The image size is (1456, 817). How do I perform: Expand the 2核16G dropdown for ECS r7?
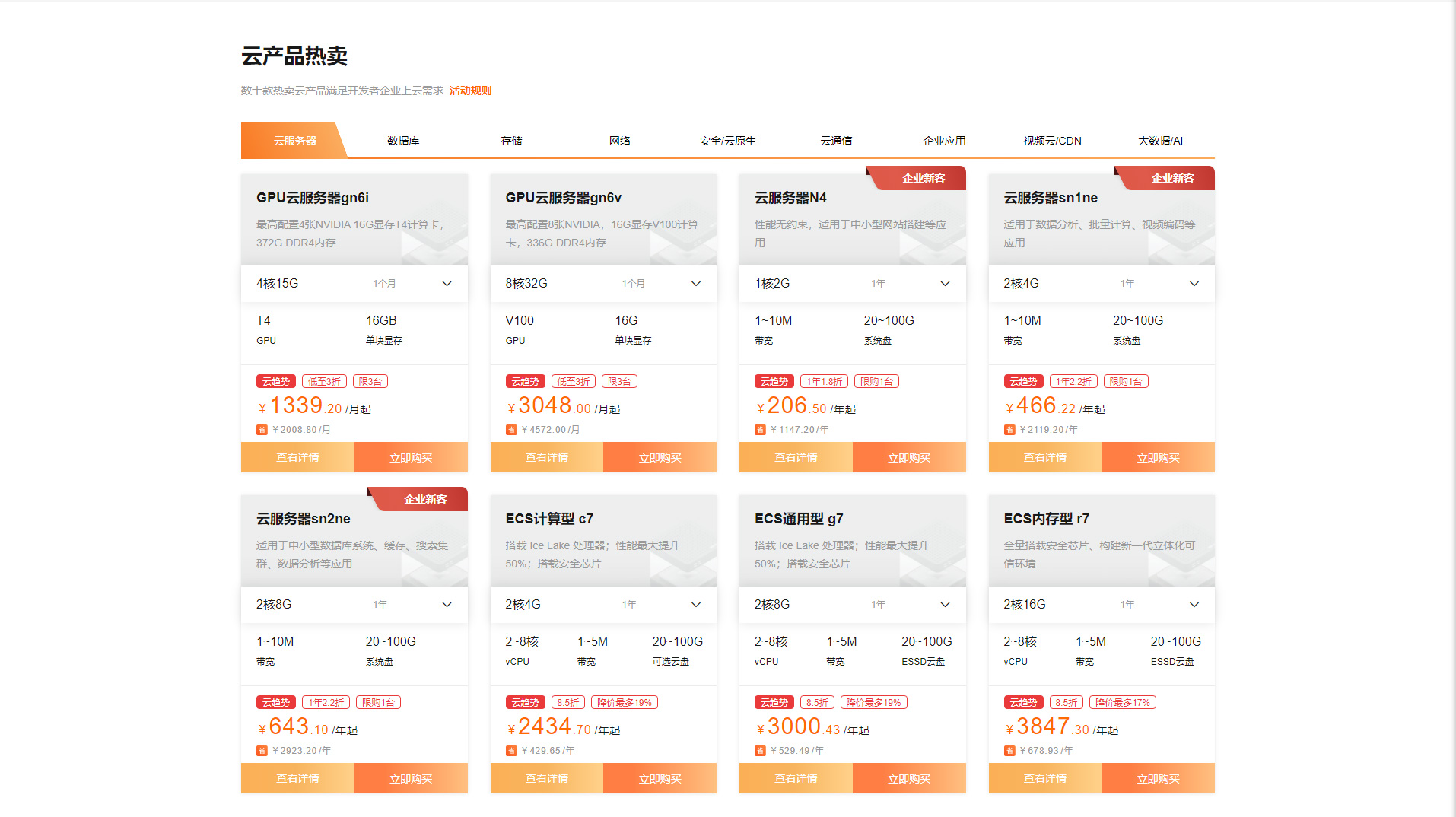1102,605
